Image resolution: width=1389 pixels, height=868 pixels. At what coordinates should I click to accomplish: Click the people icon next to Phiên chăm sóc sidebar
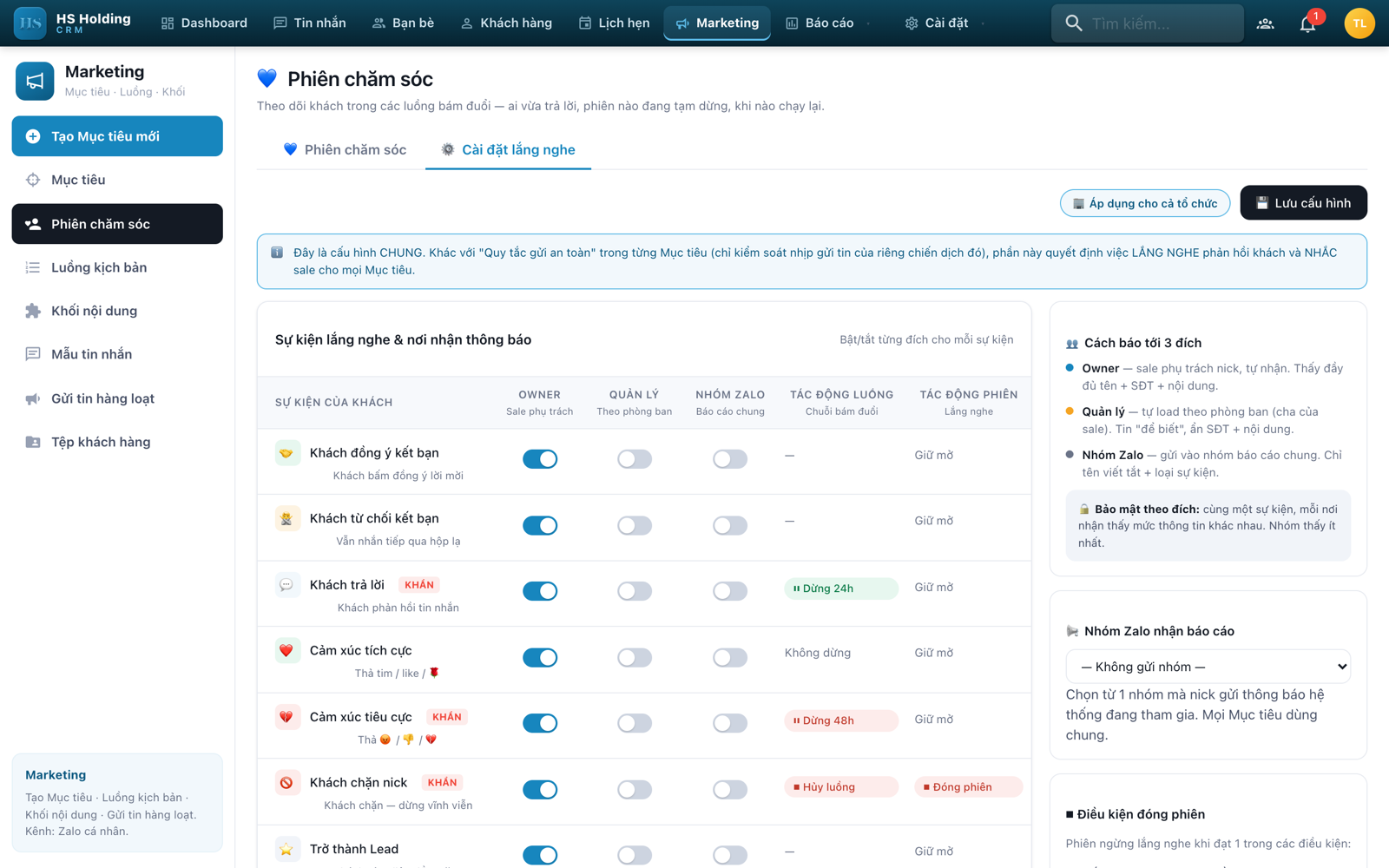[33, 224]
